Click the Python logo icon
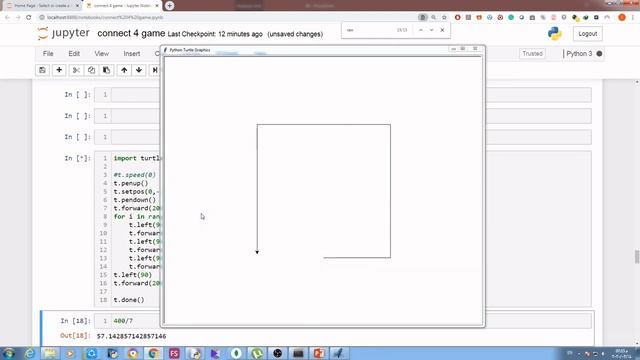The width and height of the screenshot is (640, 360). coord(555,33)
